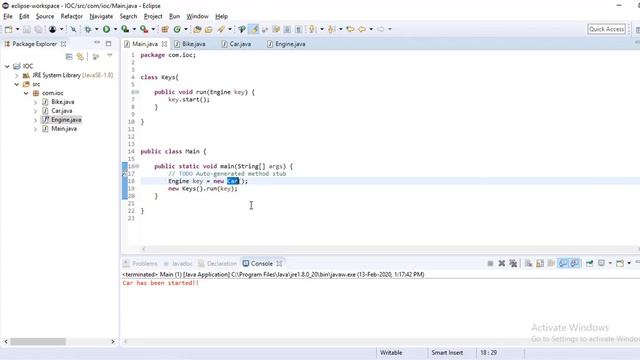
Task: Open the Refactor menu
Action: coord(72,16)
